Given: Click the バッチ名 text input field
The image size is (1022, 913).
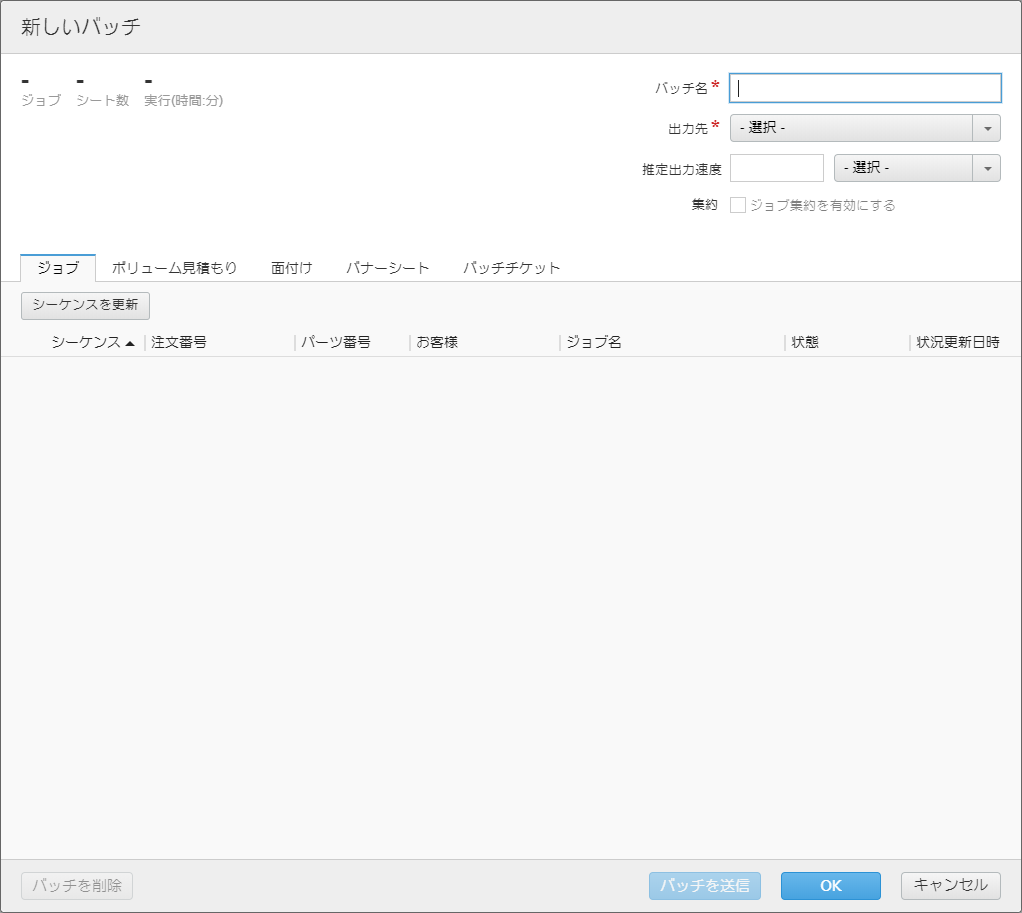Looking at the screenshot, I should [x=865, y=88].
